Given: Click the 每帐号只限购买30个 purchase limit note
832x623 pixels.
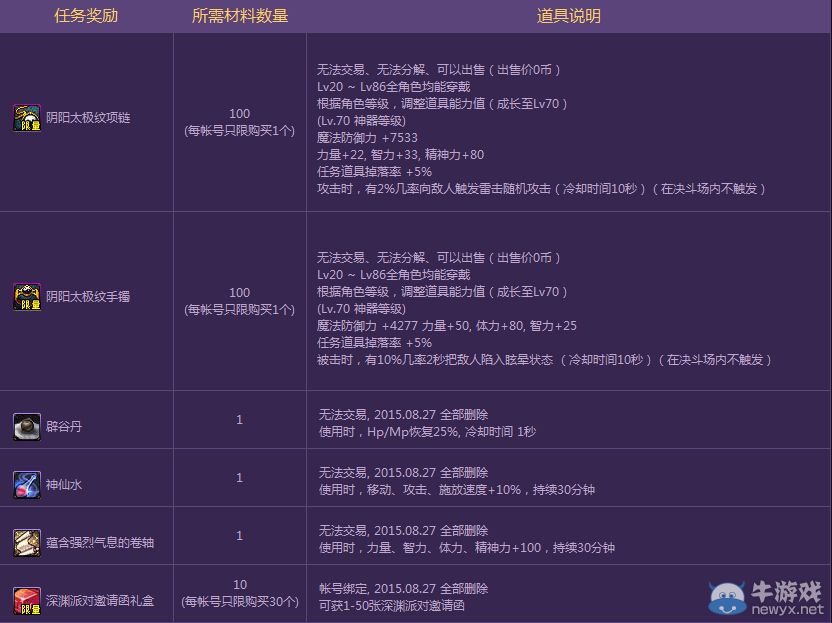Looking at the screenshot, I should pos(239,602).
